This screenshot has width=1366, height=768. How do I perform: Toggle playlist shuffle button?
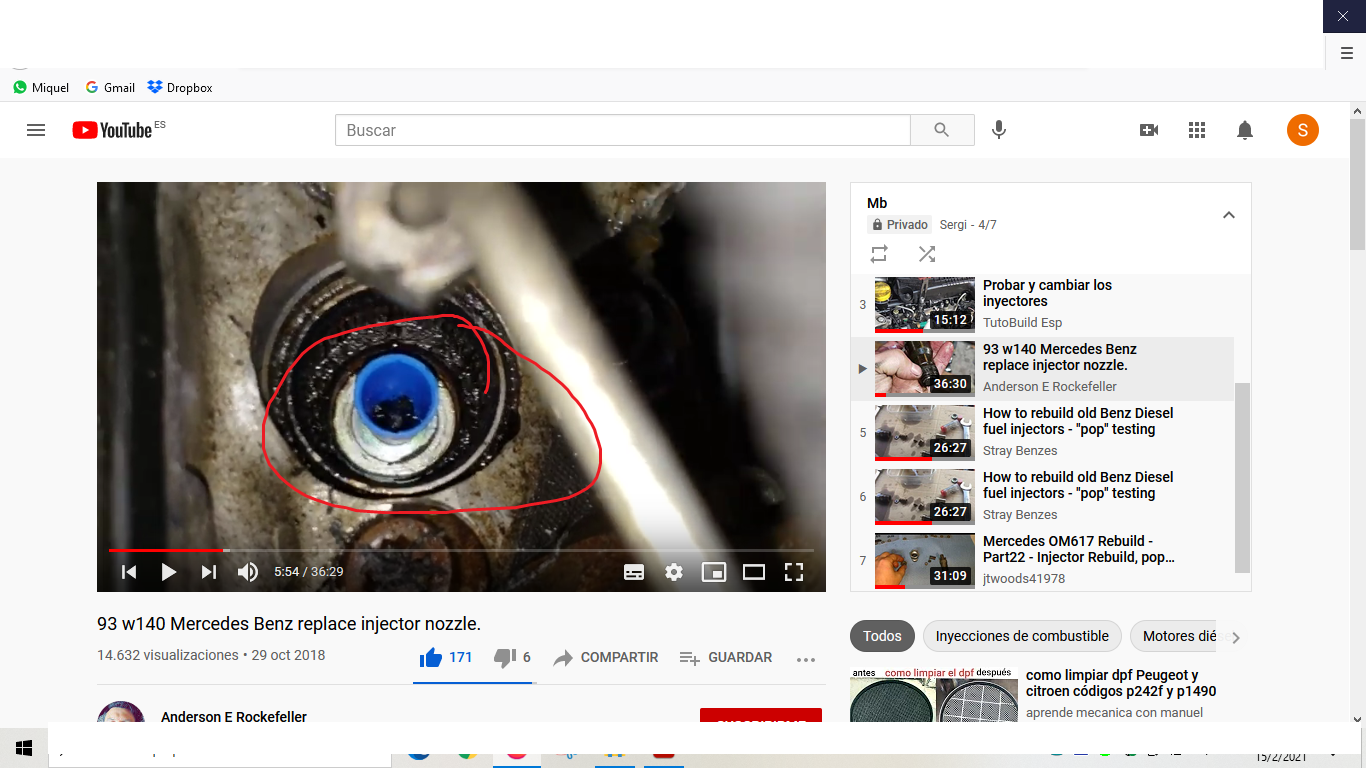(927, 254)
